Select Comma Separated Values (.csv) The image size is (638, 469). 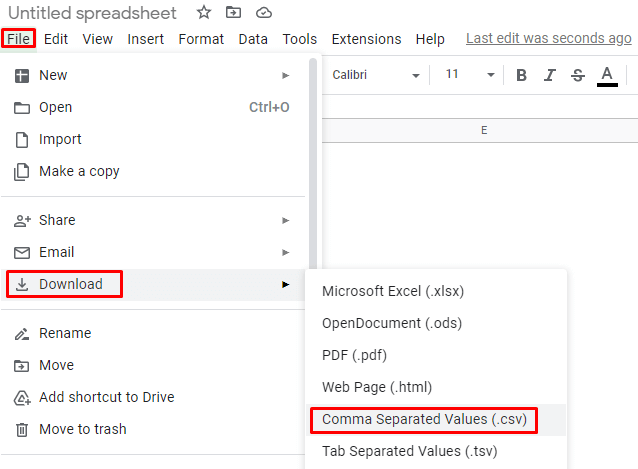pyautogui.click(x=423, y=419)
